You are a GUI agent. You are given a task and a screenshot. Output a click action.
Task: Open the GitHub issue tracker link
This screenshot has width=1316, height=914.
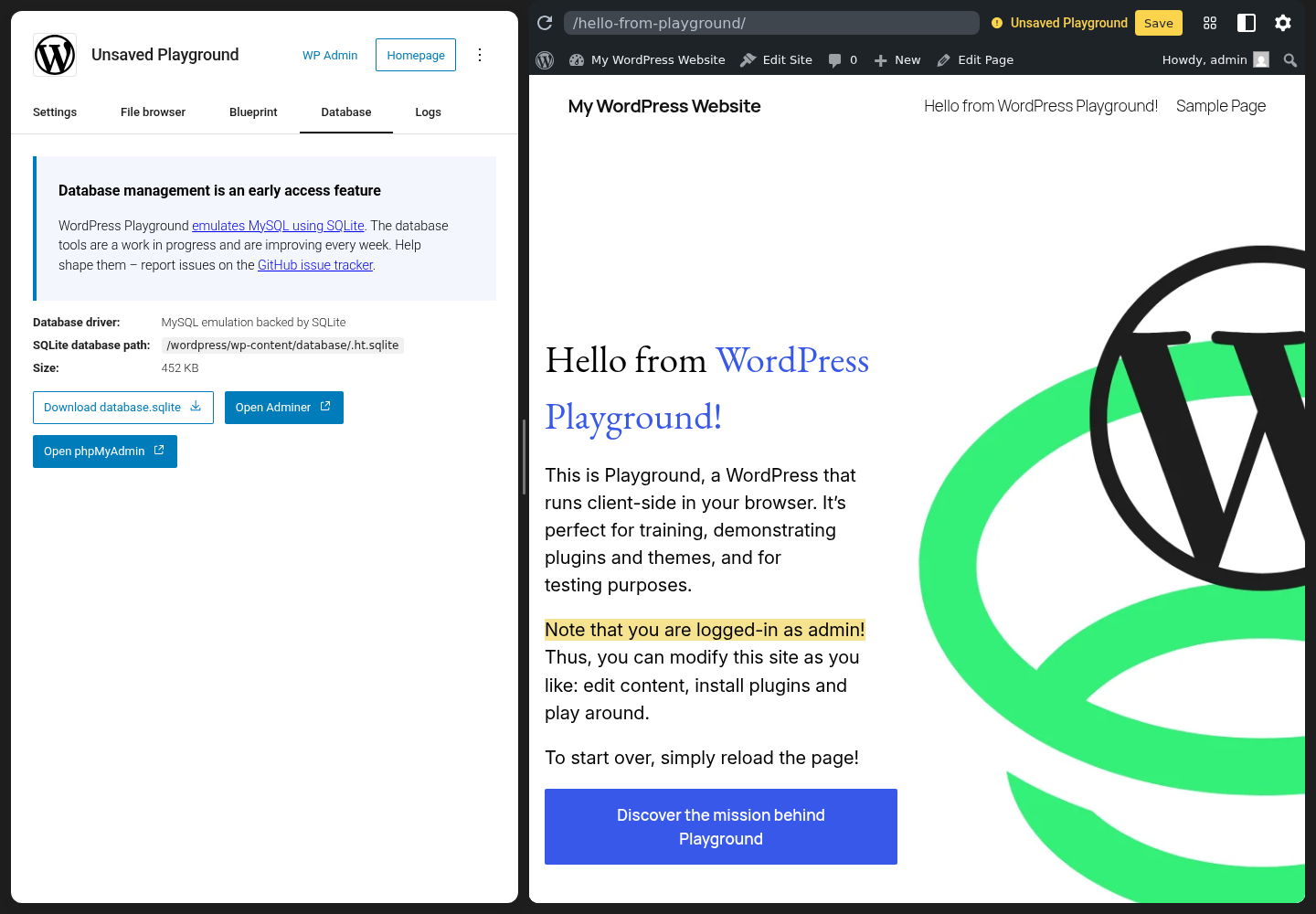tap(315, 265)
